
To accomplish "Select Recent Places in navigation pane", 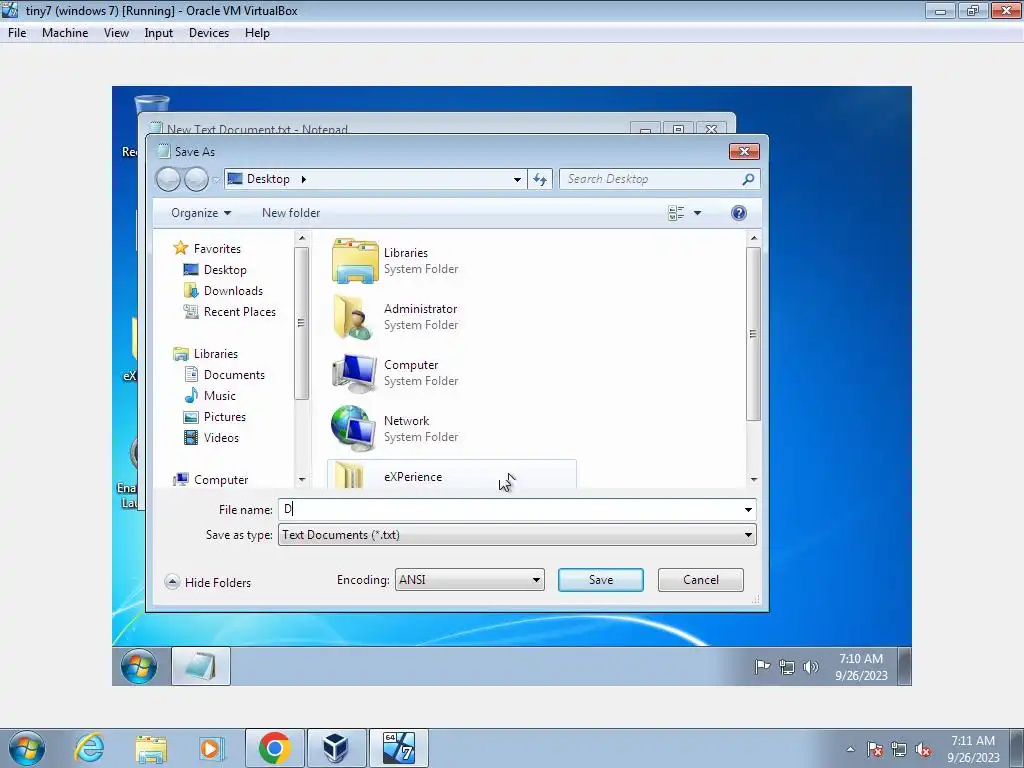I will pos(240,312).
